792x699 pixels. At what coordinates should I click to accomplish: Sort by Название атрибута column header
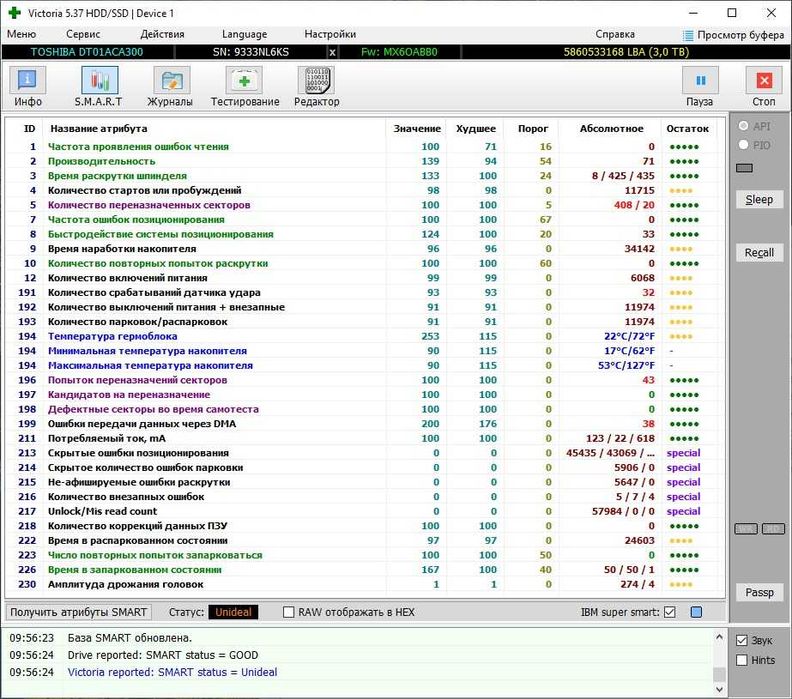[99, 129]
